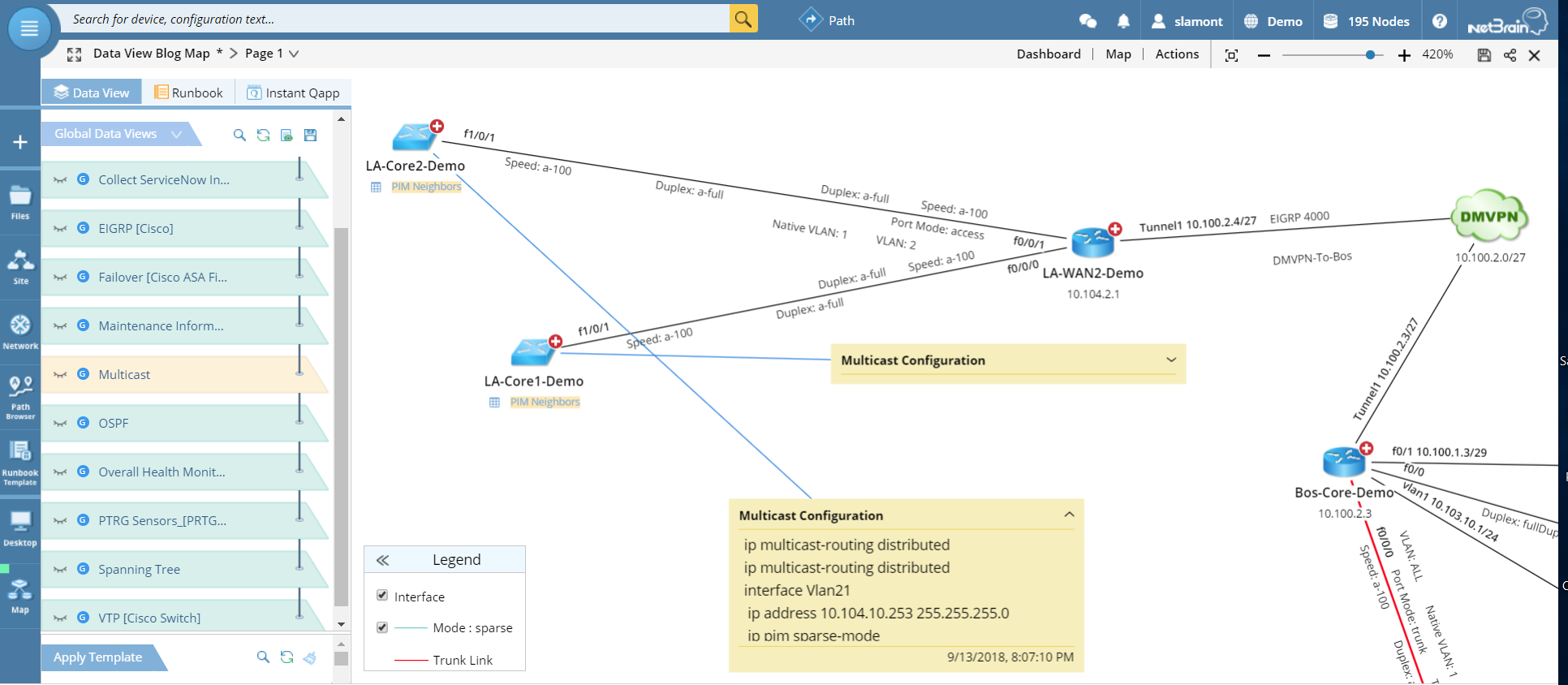1568x685 pixels.
Task: Open the slamont user account
Action: tap(1187, 21)
